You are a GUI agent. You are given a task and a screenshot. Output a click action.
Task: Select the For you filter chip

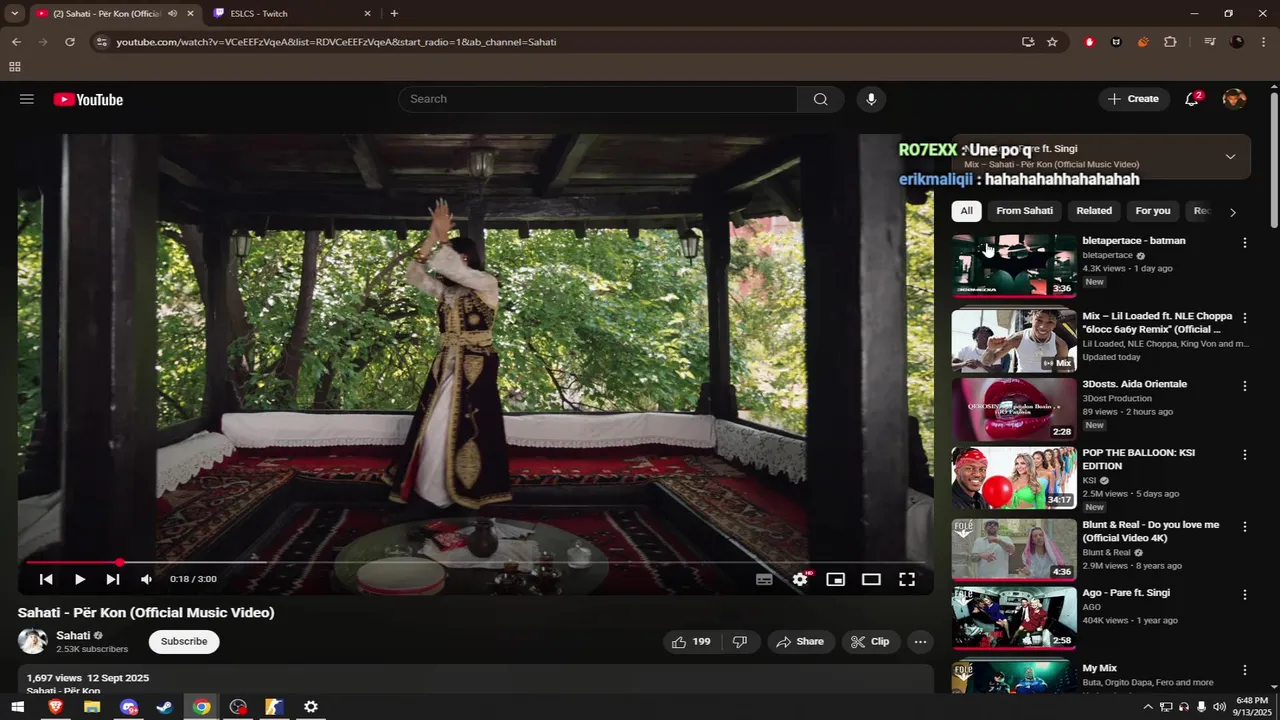point(1153,211)
